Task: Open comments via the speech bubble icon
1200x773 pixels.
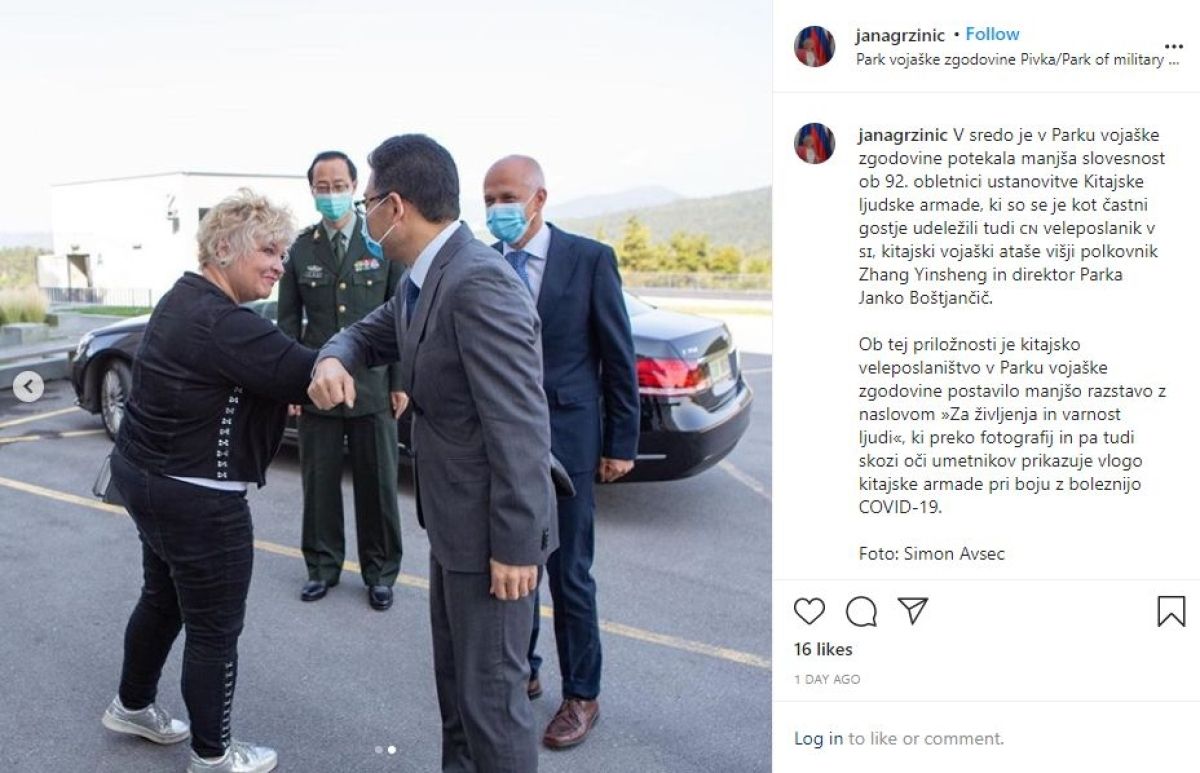Action: [x=861, y=611]
